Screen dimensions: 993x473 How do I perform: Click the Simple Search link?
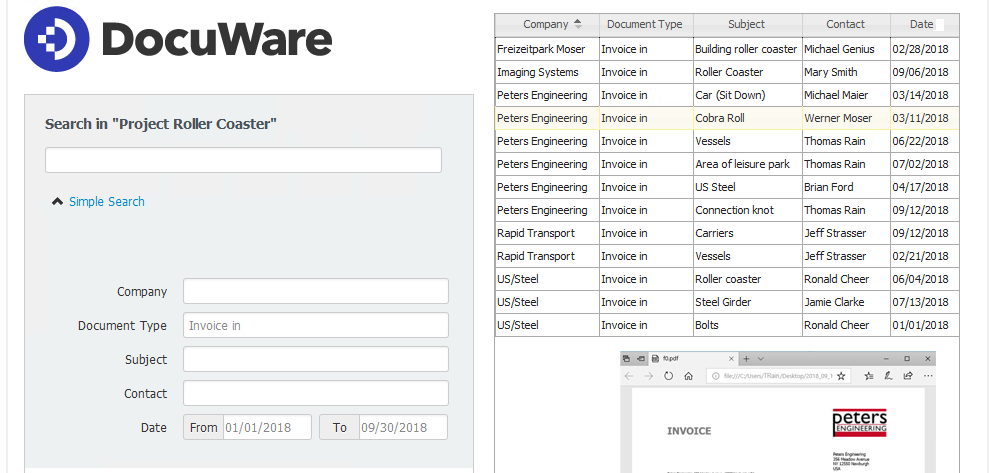pyautogui.click(x=106, y=202)
